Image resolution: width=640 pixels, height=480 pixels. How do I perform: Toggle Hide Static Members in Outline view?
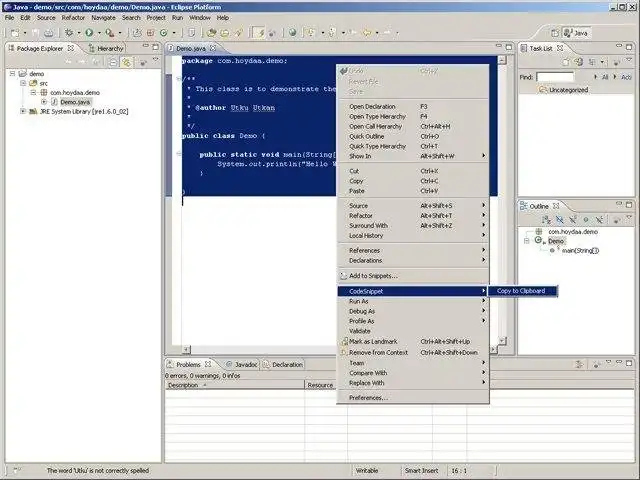click(x=573, y=220)
